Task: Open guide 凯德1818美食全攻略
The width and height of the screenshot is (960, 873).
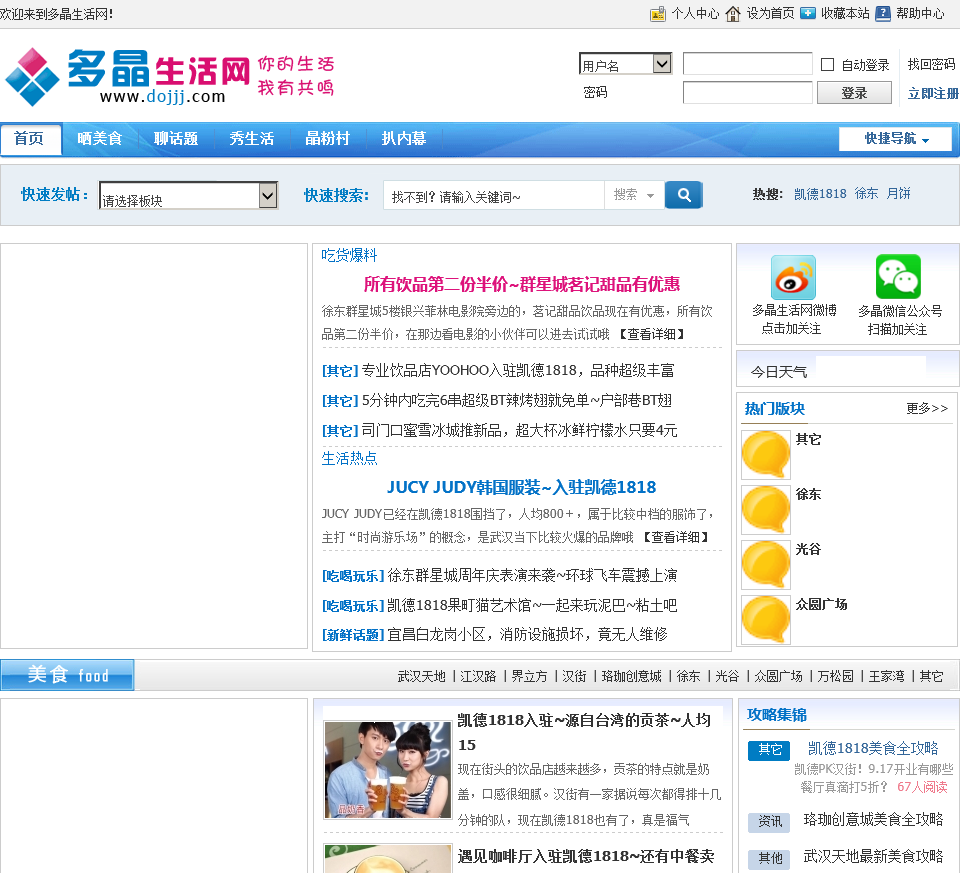Action: pos(873,748)
